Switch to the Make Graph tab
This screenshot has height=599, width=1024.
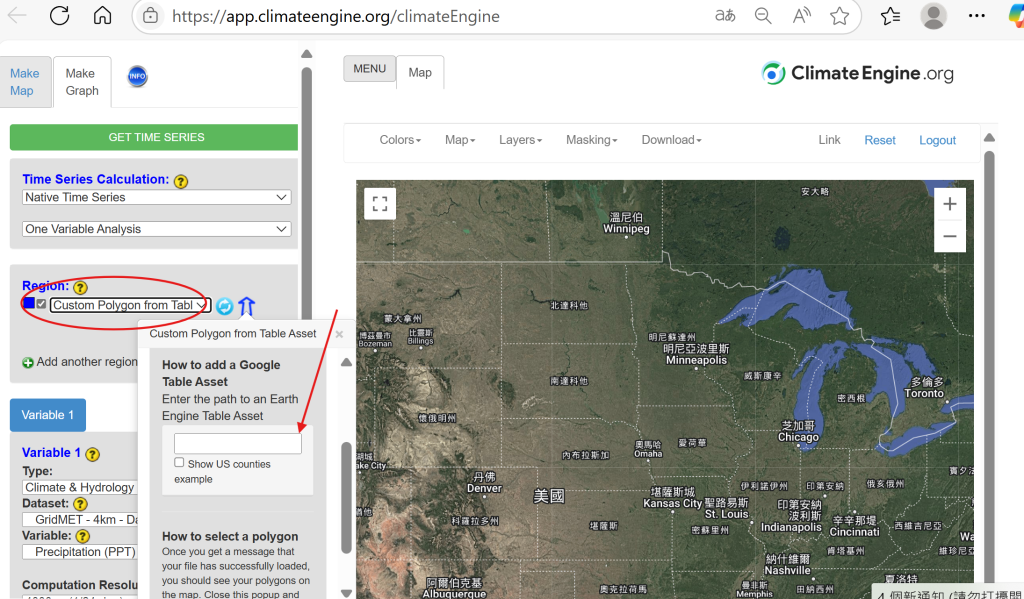click(x=82, y=82)
